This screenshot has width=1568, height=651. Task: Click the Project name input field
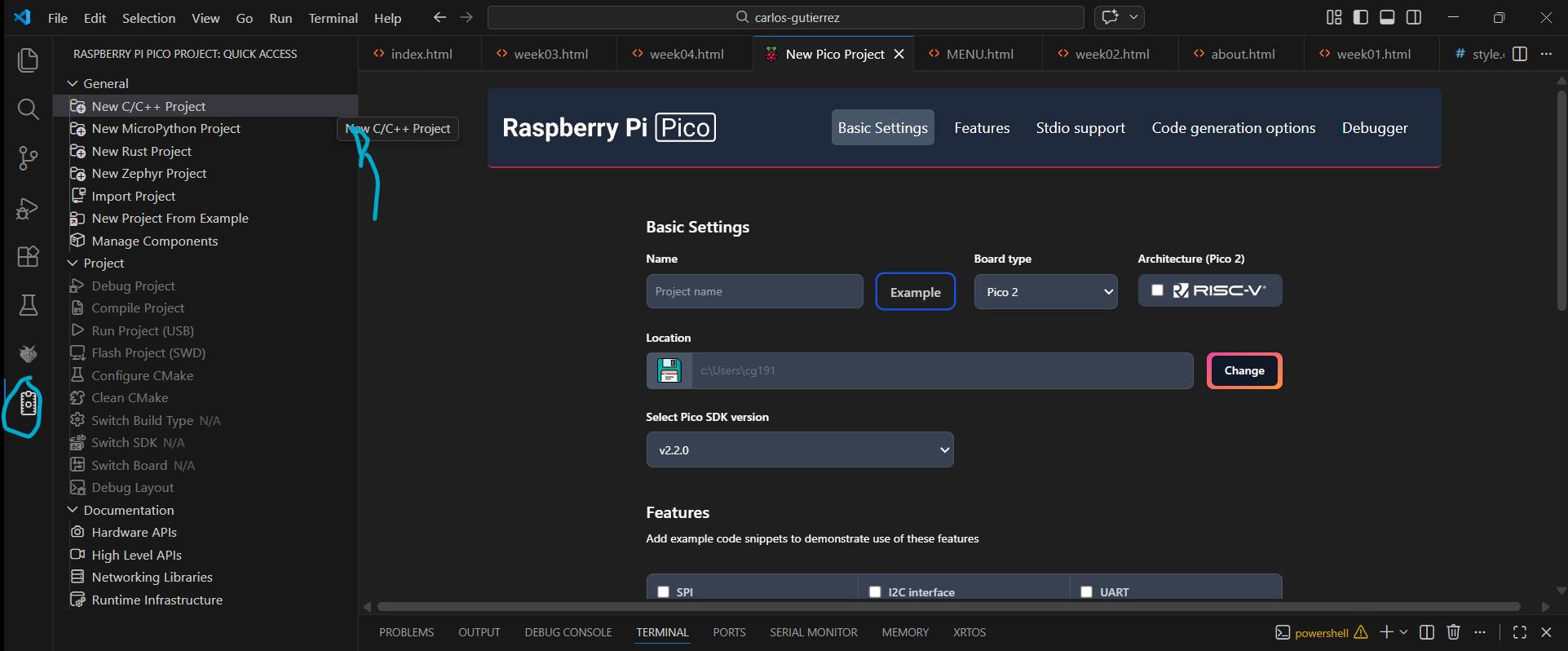point(755,291)
